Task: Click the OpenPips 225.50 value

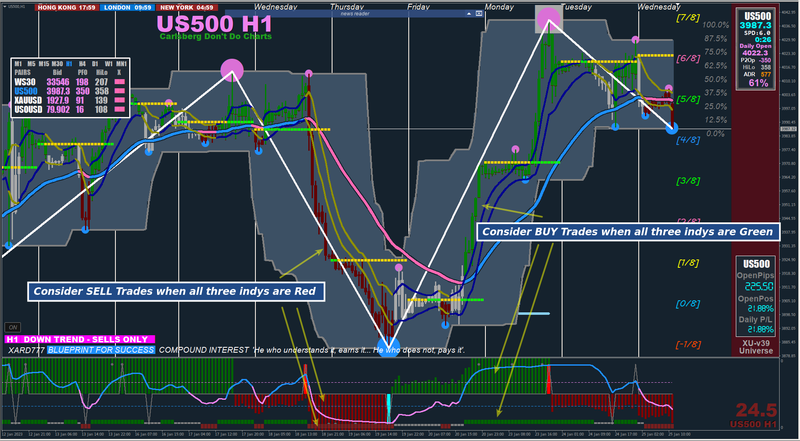Action: 758,286
